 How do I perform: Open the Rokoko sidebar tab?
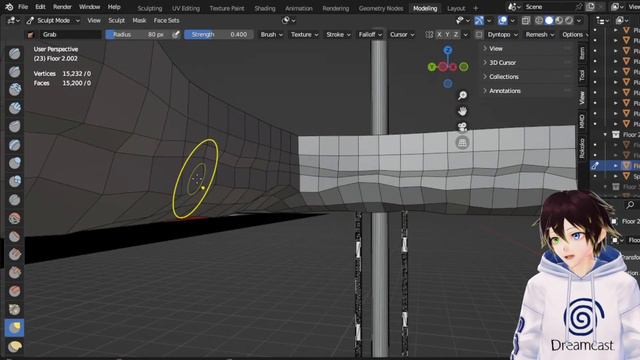pos(582,148)
